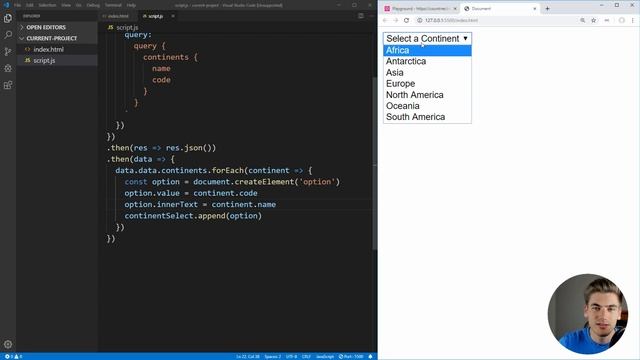Reload the browser page
Viewport: 640px width, 360px height.
tap(406, 20)
